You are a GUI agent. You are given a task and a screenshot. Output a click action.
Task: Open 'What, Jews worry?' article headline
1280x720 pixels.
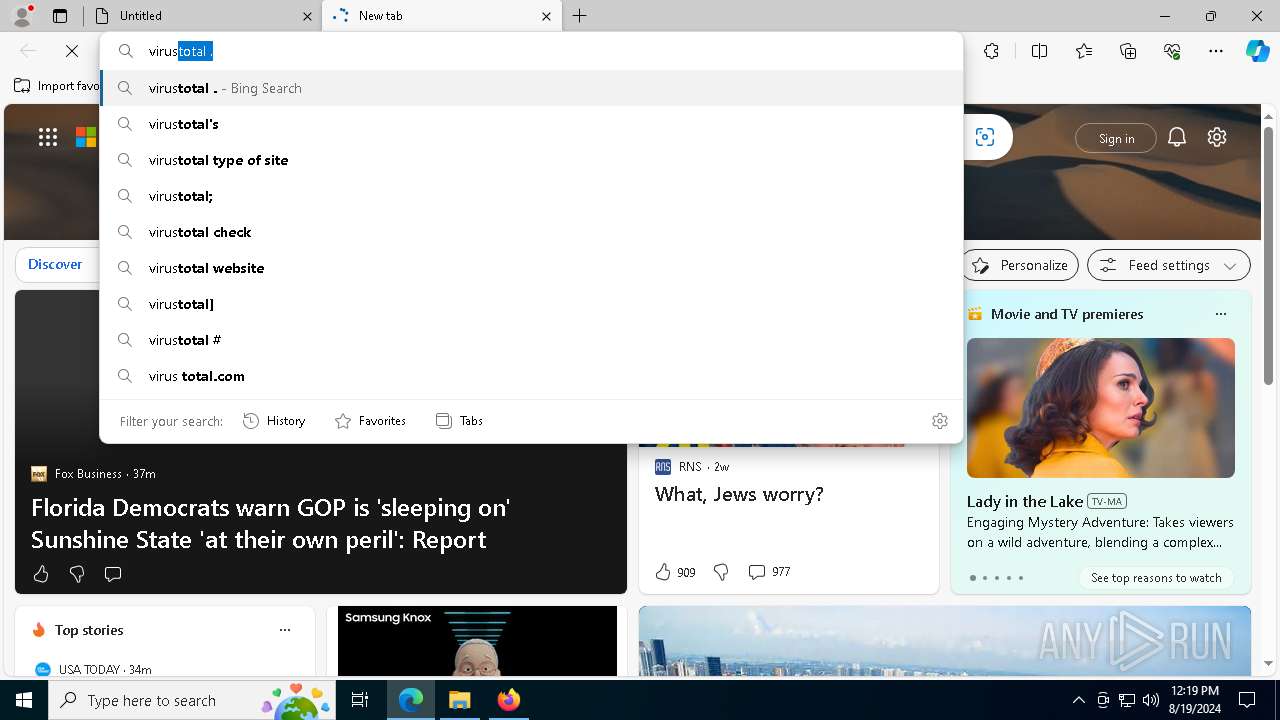(x=739, y=494)
